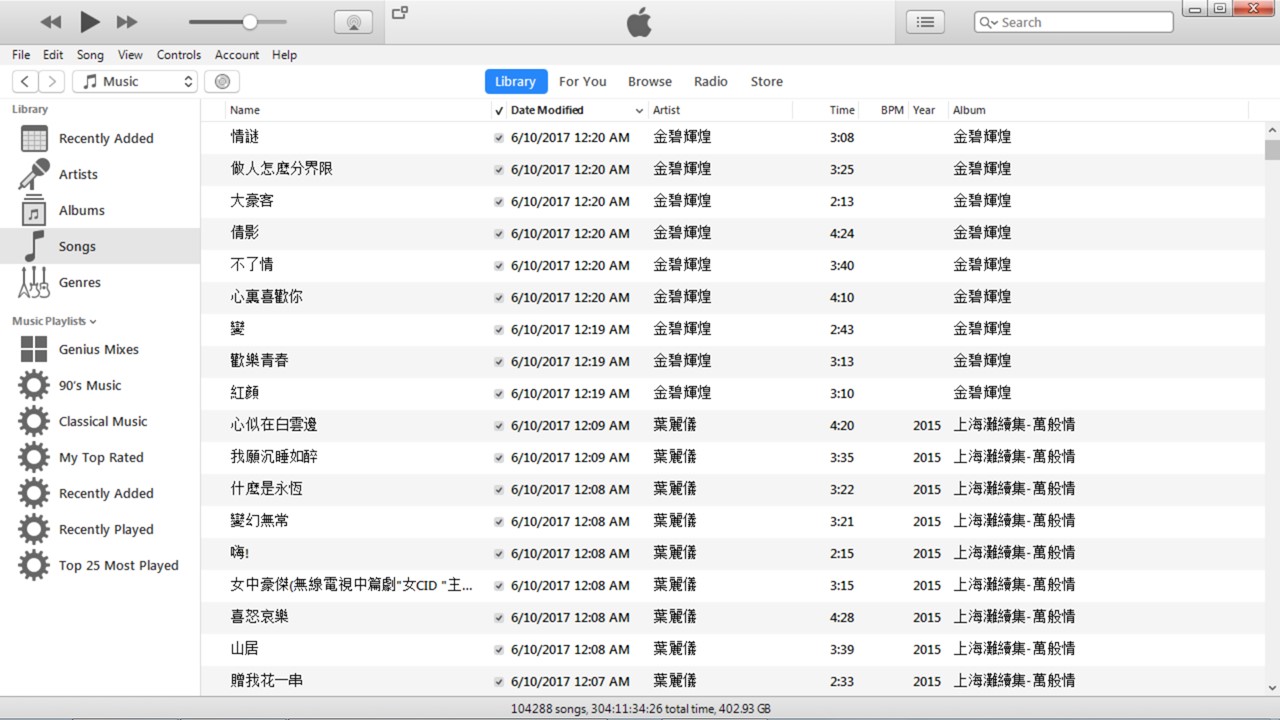The image size is (1280, 720).
Task: Uncheck the song 心裏喜歡你
Action: [x=499, y=298]
